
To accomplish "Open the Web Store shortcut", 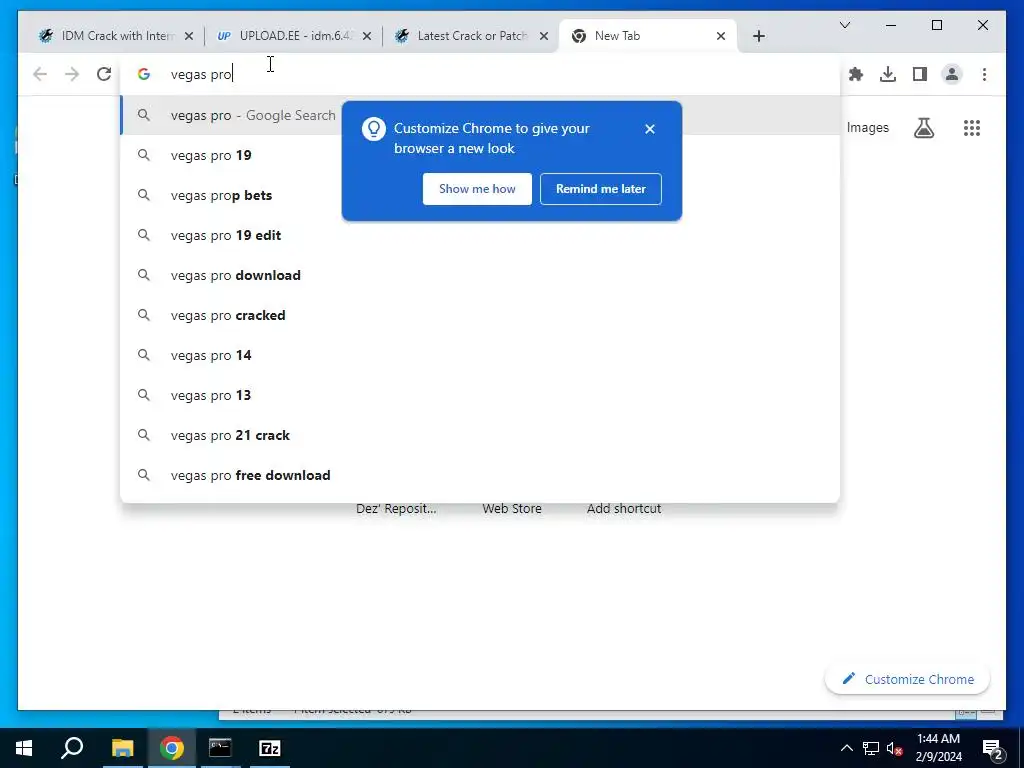I will 512,509.
